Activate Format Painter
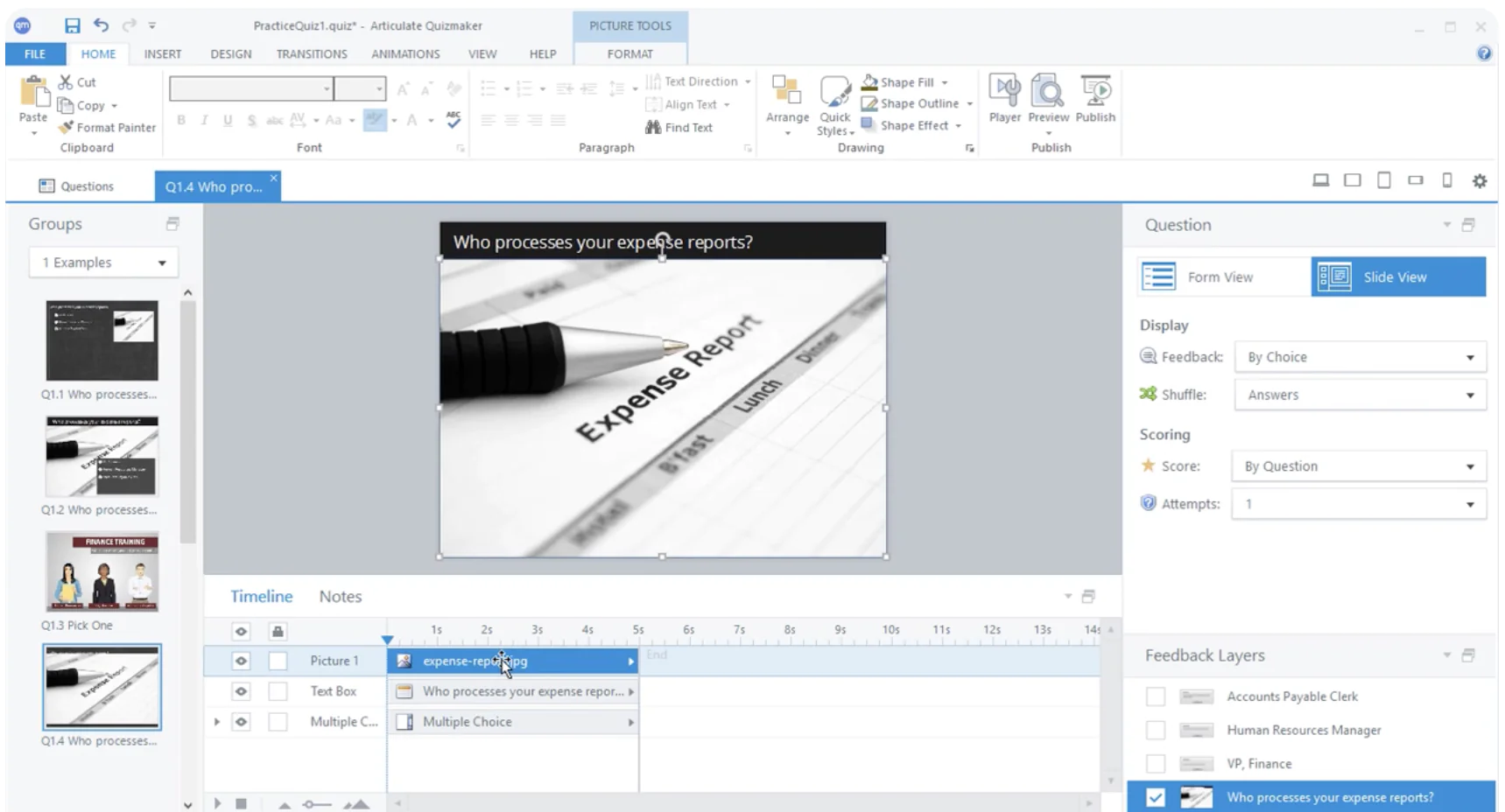The height and width of the screenshot is (812, 1505). pyautogui.click(x=107, y=128)
